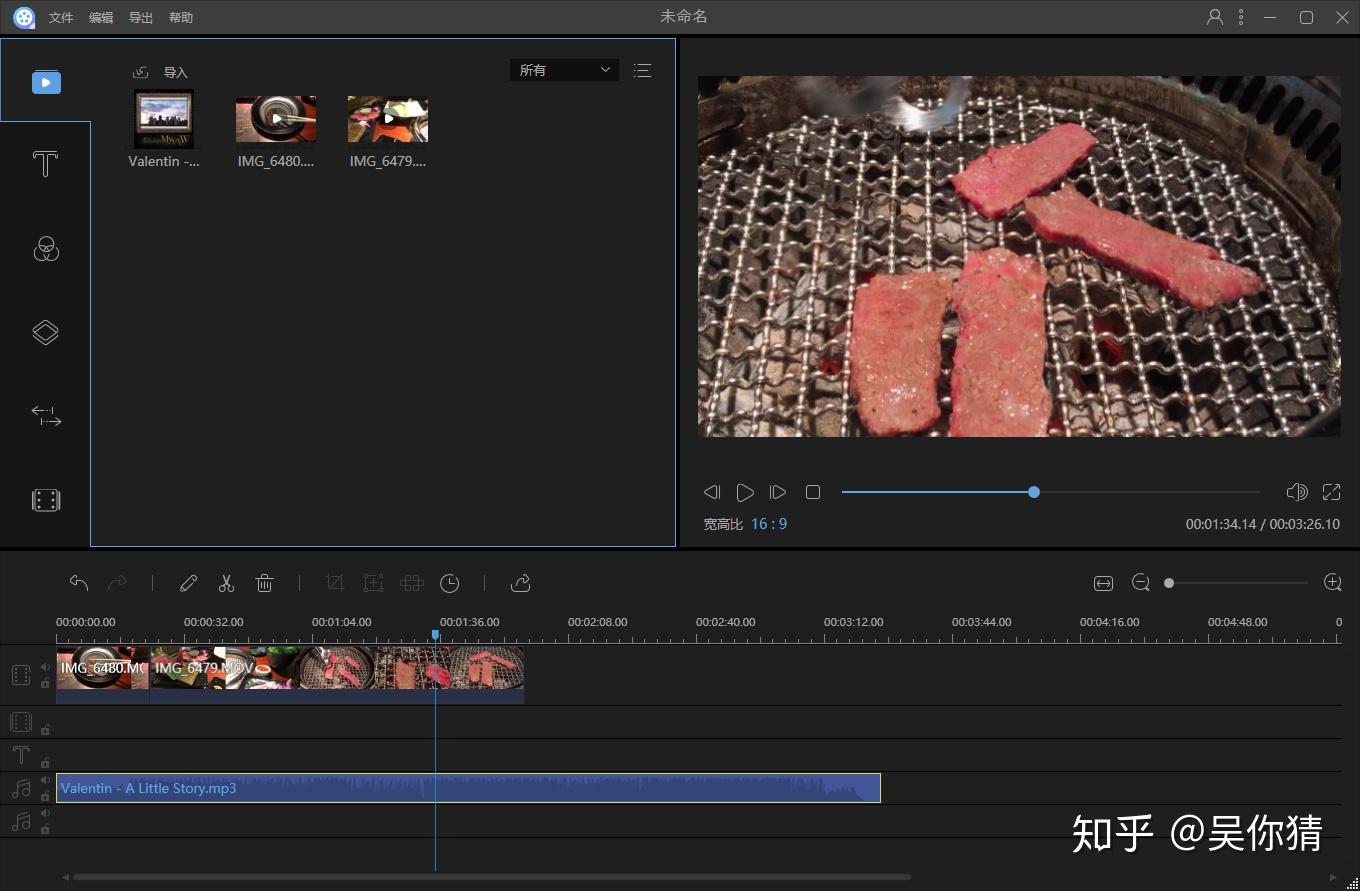Stop the preview playback
This screenshot has width=1360, height=891.
(x=813, y=492)
